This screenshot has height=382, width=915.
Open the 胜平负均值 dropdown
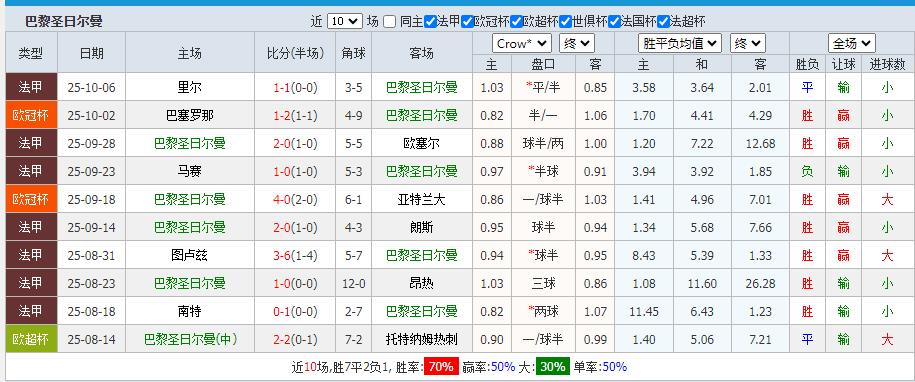pyautogui.click(x=680, y=43)
